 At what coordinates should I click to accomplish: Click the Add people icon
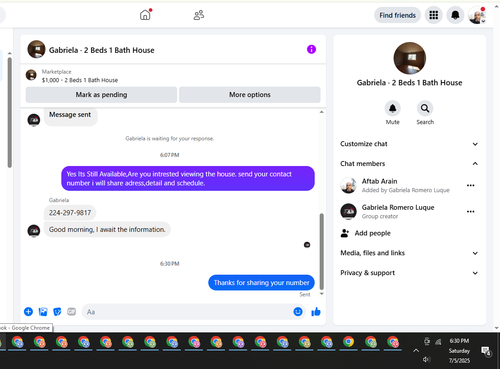tap(345, 233)
